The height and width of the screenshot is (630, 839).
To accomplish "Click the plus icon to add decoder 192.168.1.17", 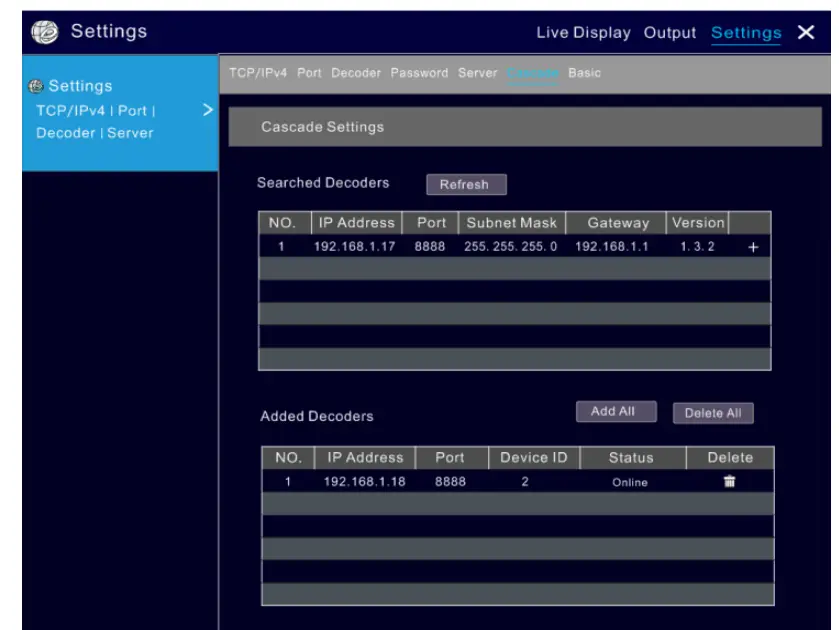I will click(753, 248).
